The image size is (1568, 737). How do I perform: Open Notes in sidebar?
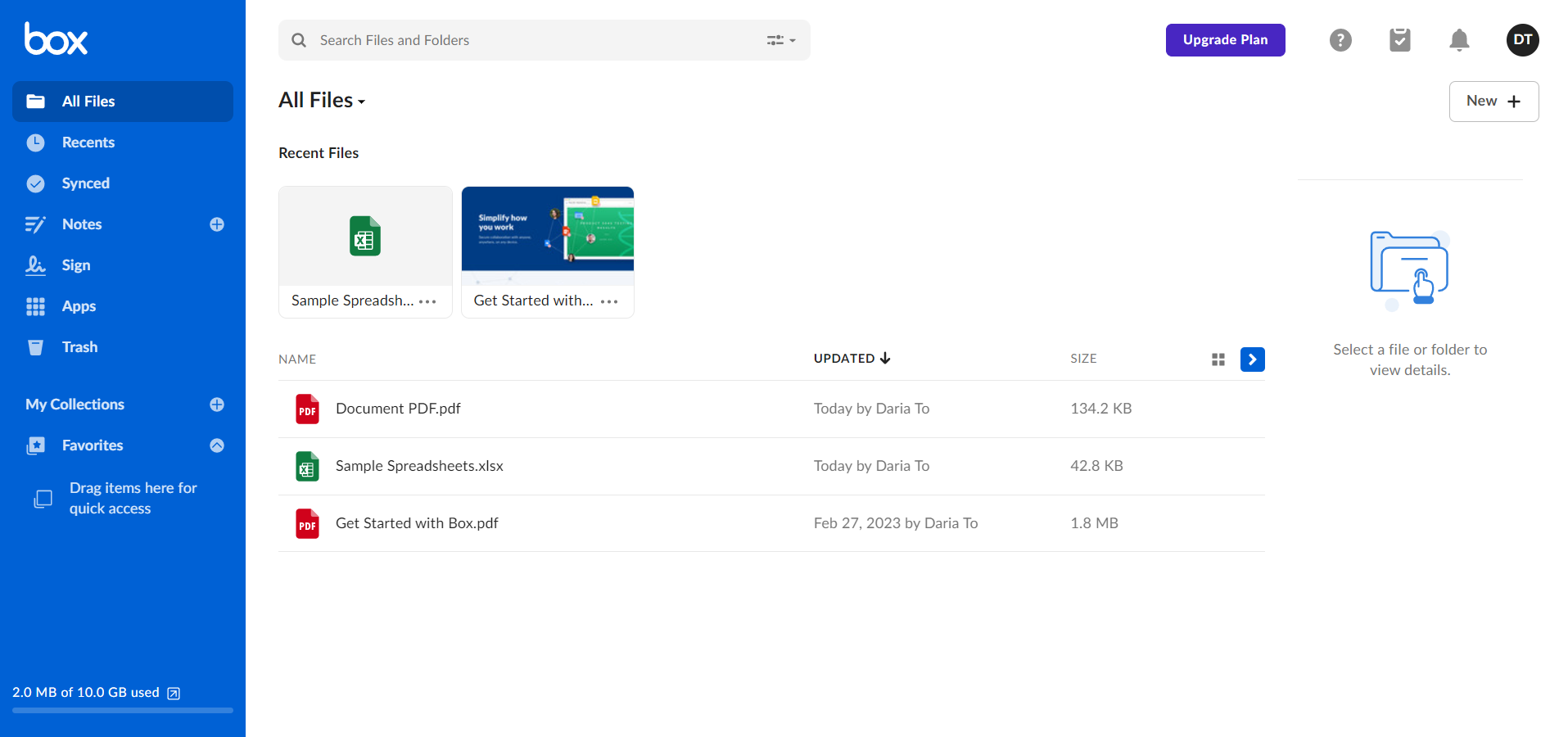click(x=82, y=224)
